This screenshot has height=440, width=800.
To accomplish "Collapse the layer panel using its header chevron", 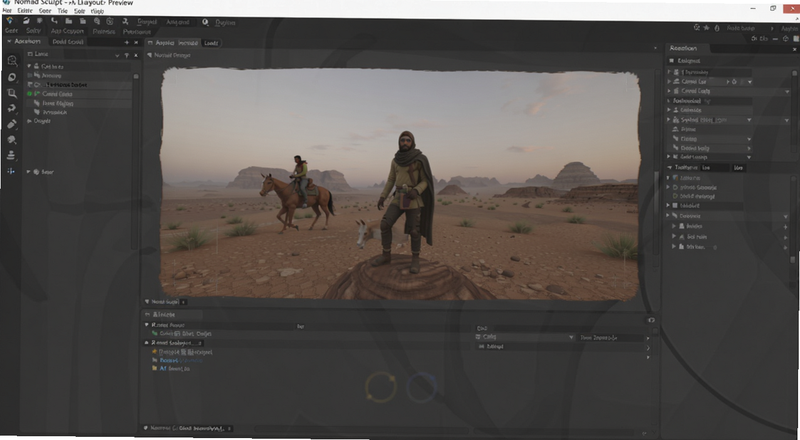I will (x=117, y=55).
